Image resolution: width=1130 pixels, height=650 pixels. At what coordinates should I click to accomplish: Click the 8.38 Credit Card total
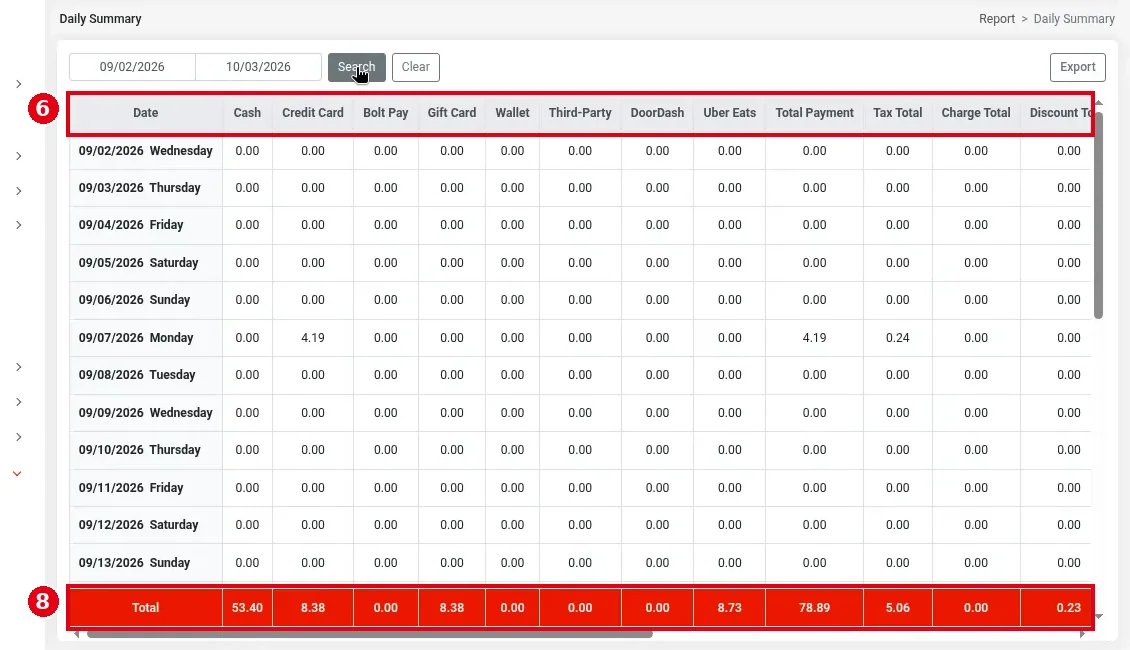point(313,607)
